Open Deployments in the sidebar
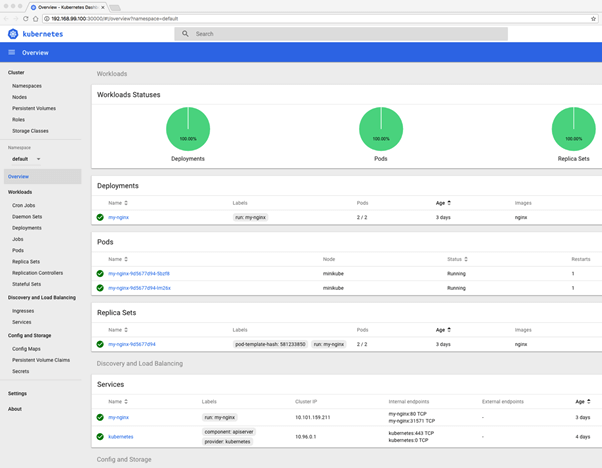602x468 pixels. pyautogui.click(x=27, y=228)
